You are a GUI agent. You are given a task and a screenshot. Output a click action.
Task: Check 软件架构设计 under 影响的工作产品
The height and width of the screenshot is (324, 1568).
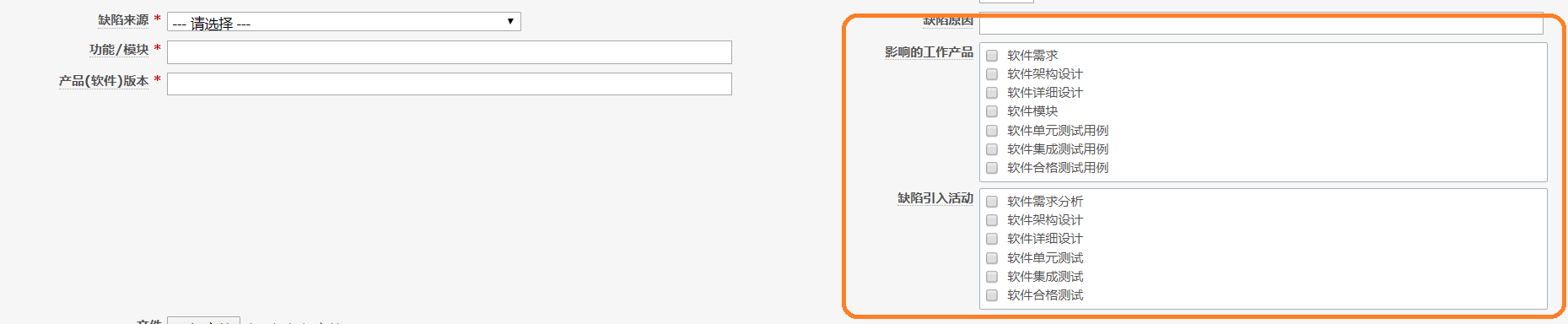pos(992,74)
